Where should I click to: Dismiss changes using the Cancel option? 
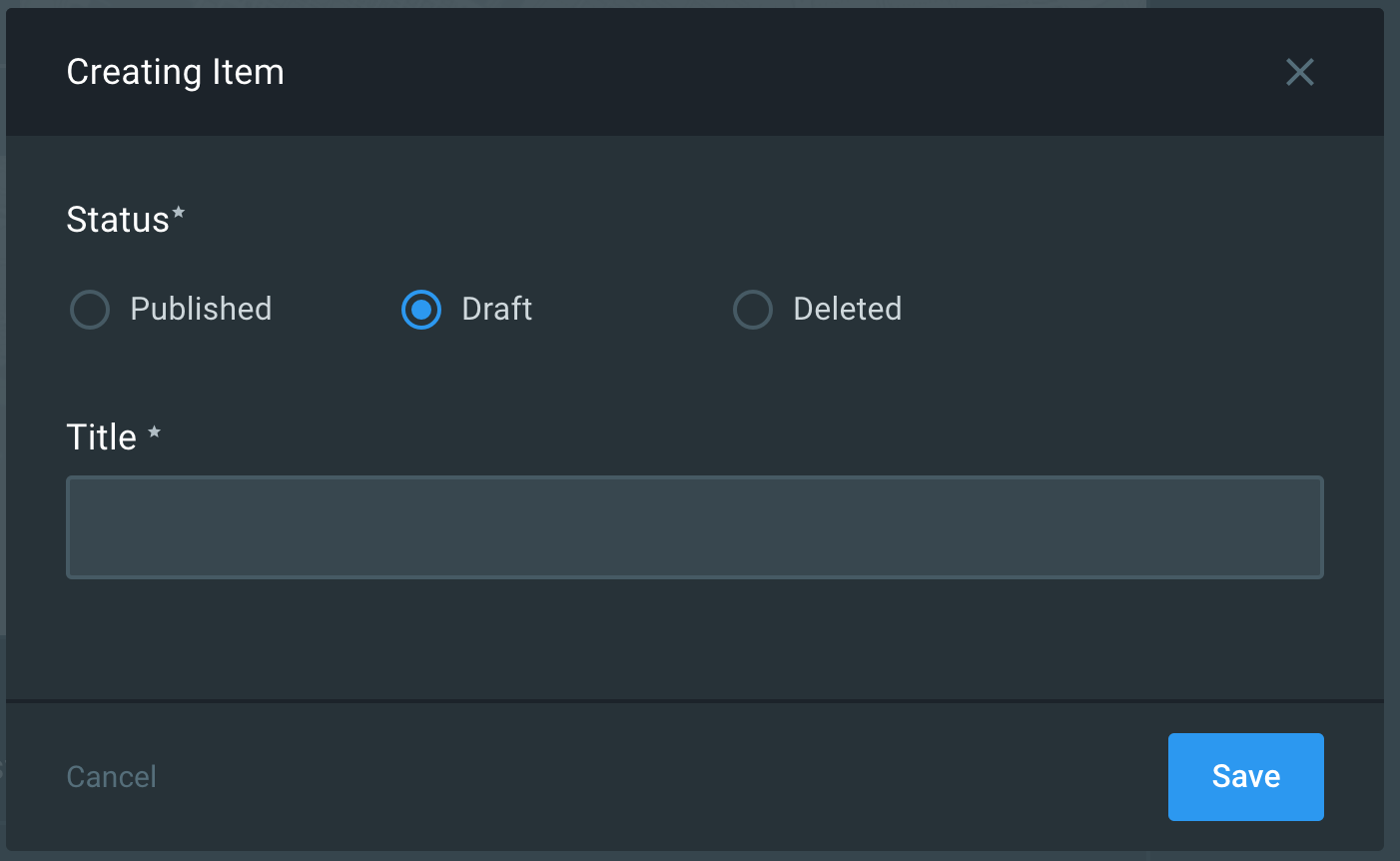click(x=111, y=776)
